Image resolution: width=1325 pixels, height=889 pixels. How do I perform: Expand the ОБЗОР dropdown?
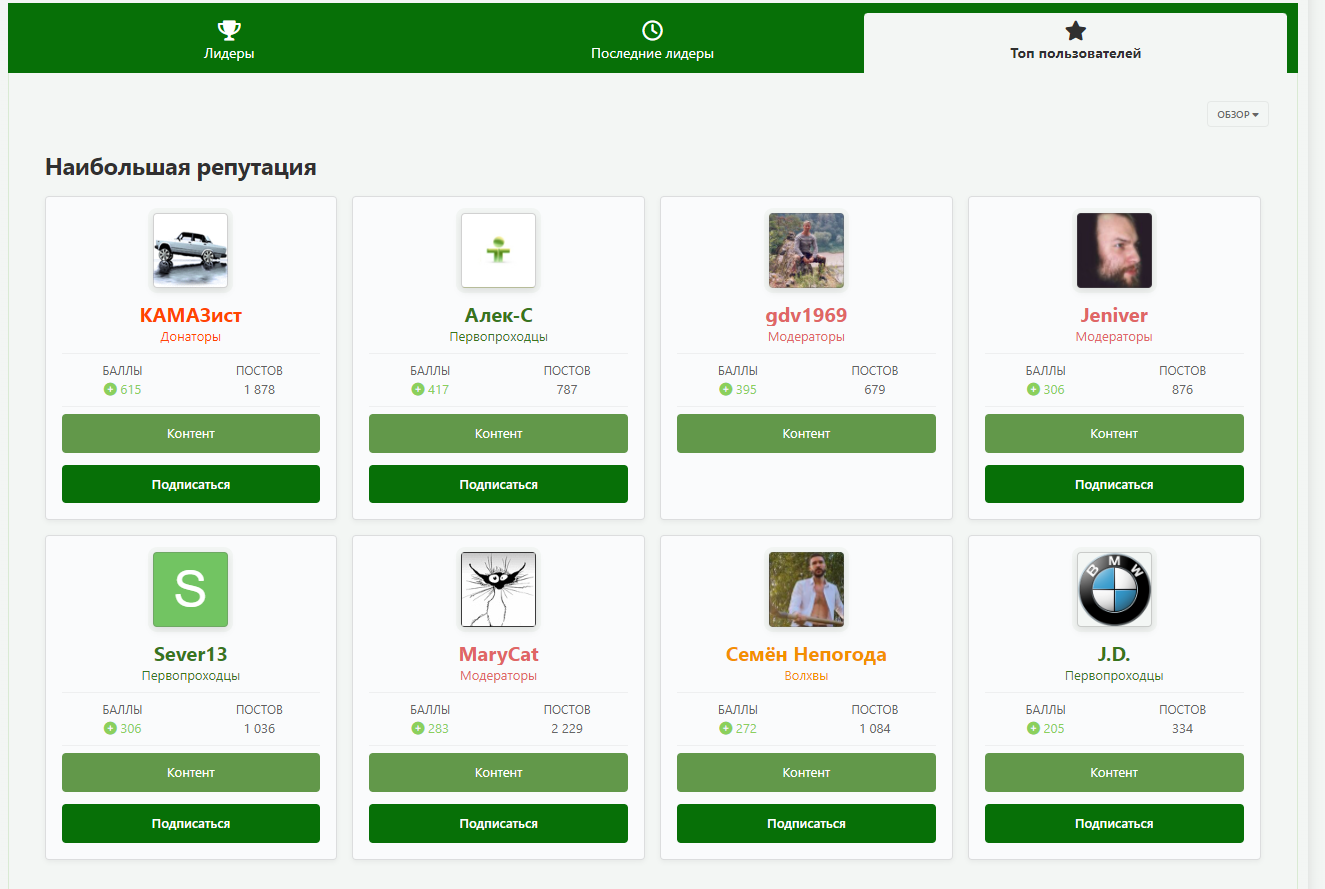coord(1237,114)
